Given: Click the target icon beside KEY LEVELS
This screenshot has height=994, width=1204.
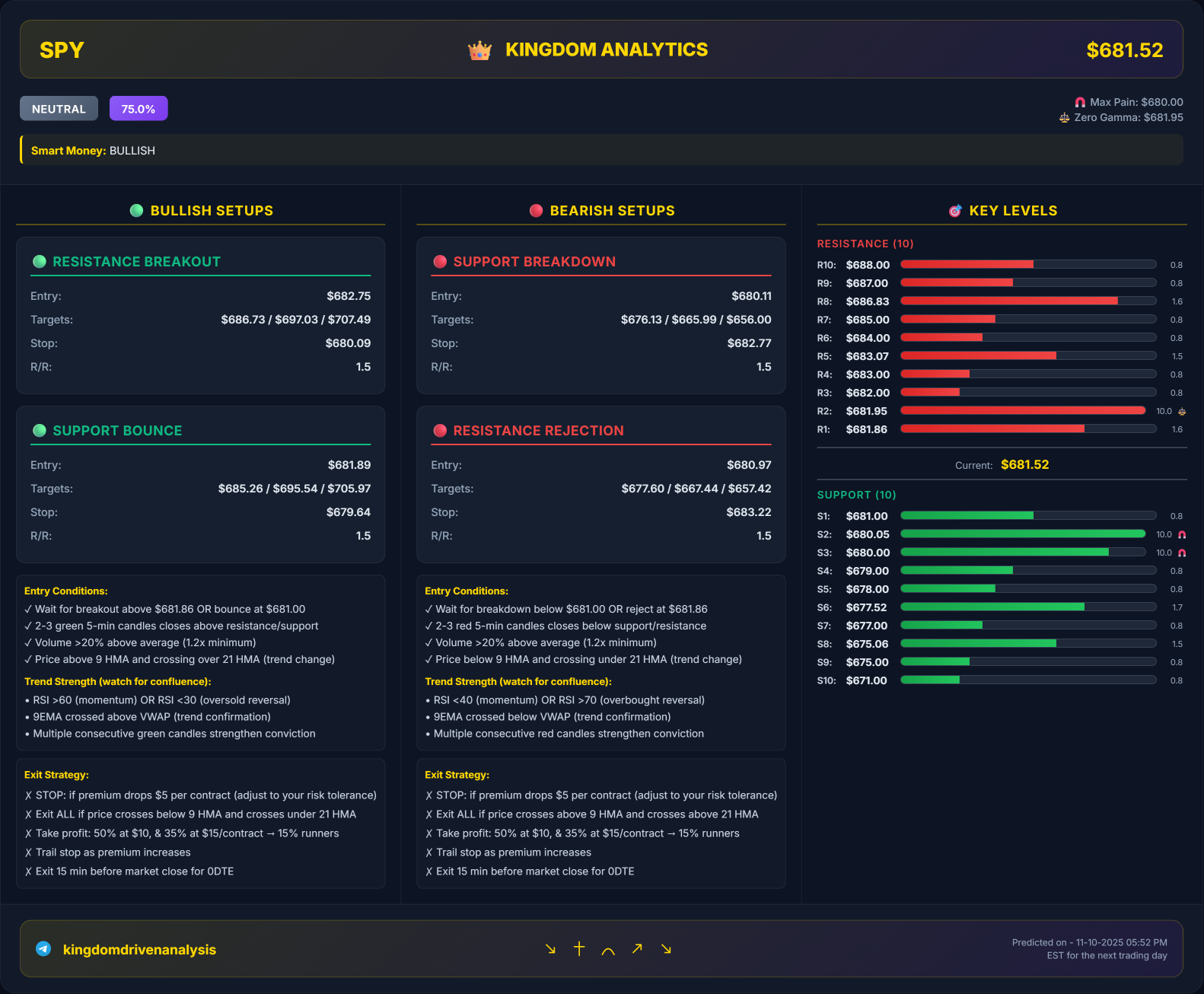Looking at the screenshot, I should click(x=955, y=211).
